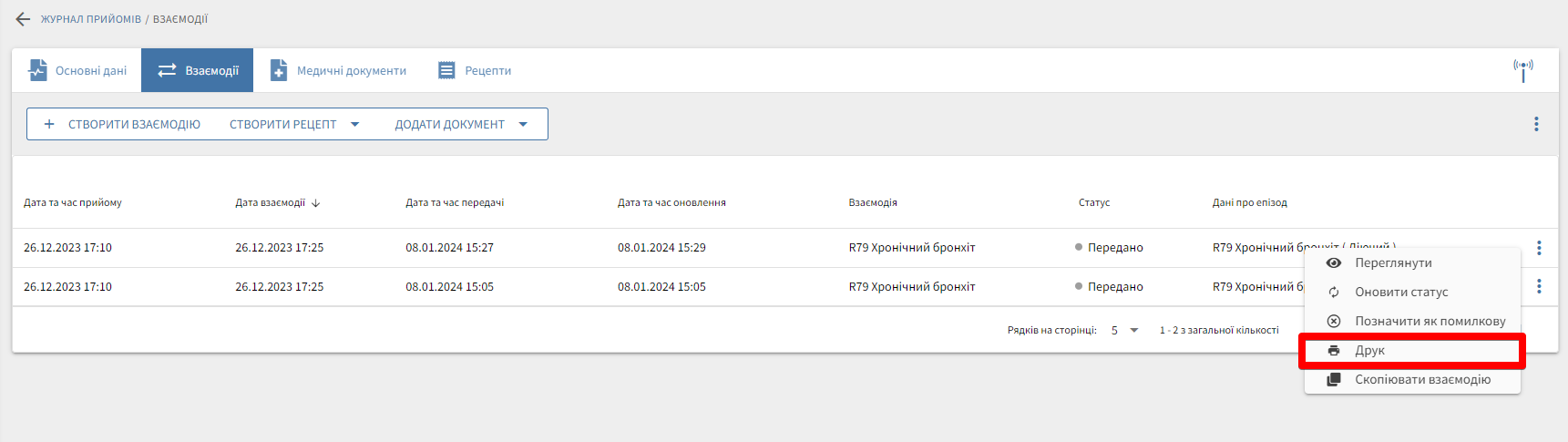Expand the Додати документ dropdown
This screenshot has height=442, width=1568.
click(461, 124)
